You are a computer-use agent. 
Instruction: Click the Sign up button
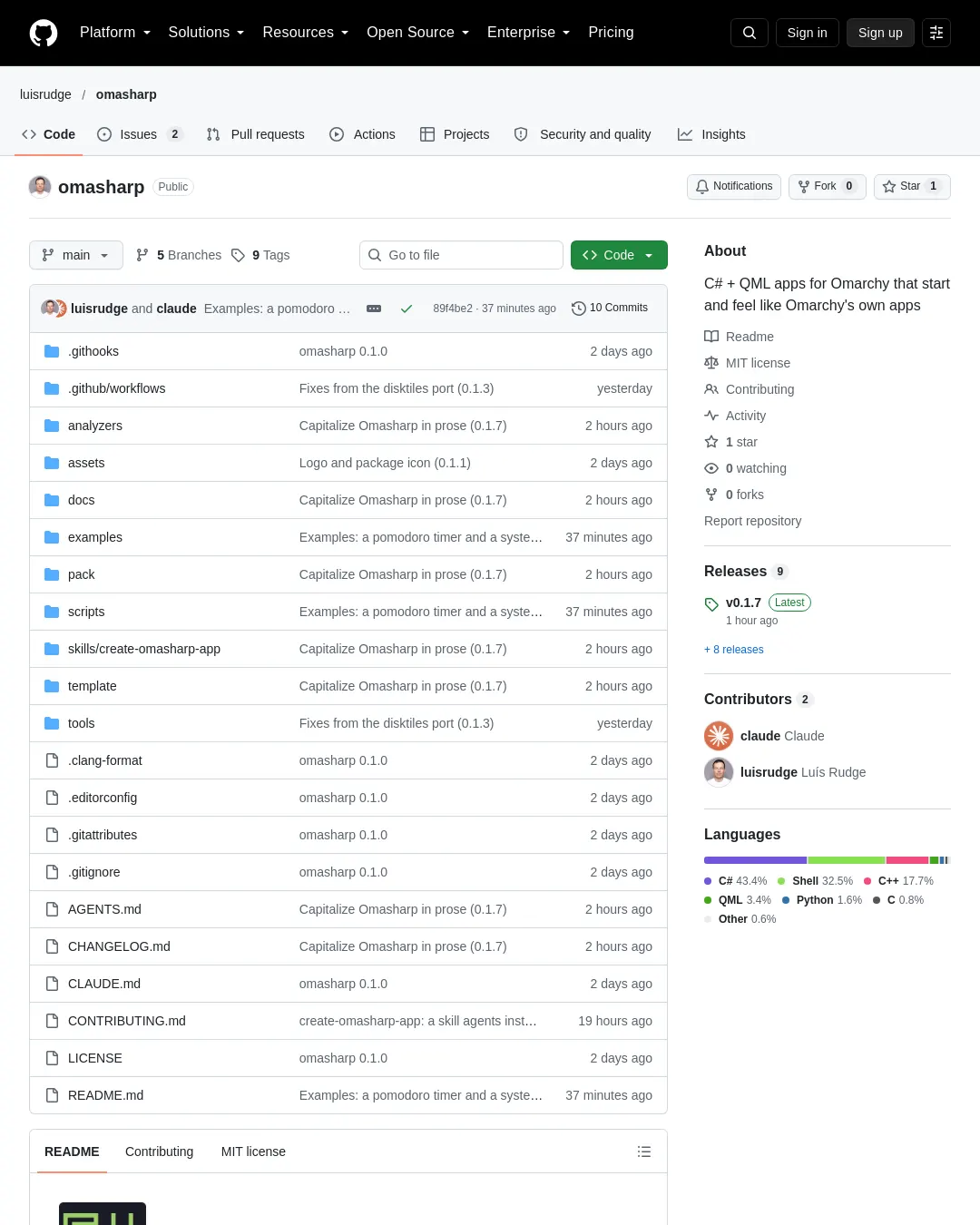click(x=880, y=33)
